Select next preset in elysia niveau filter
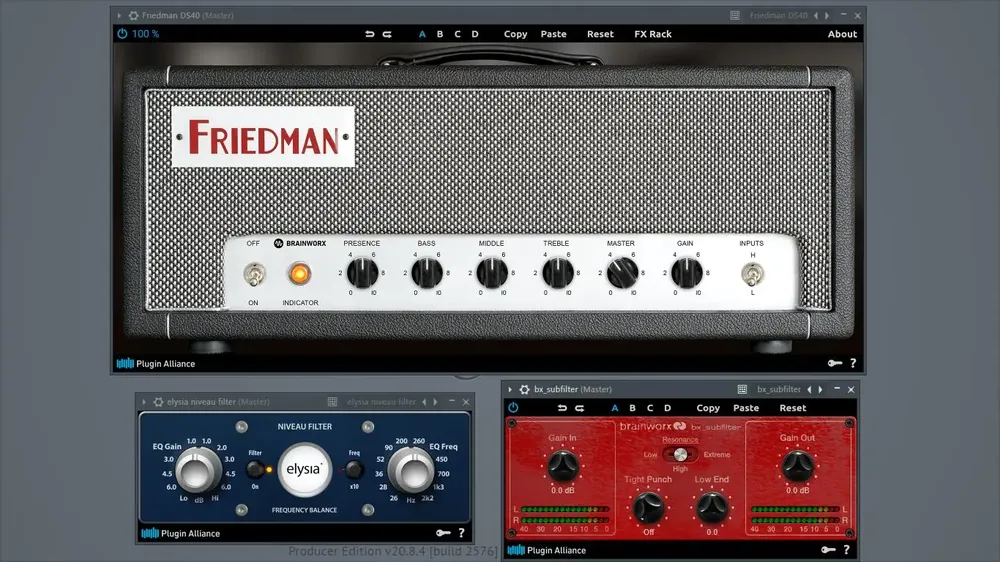 [x=436, y=402]
